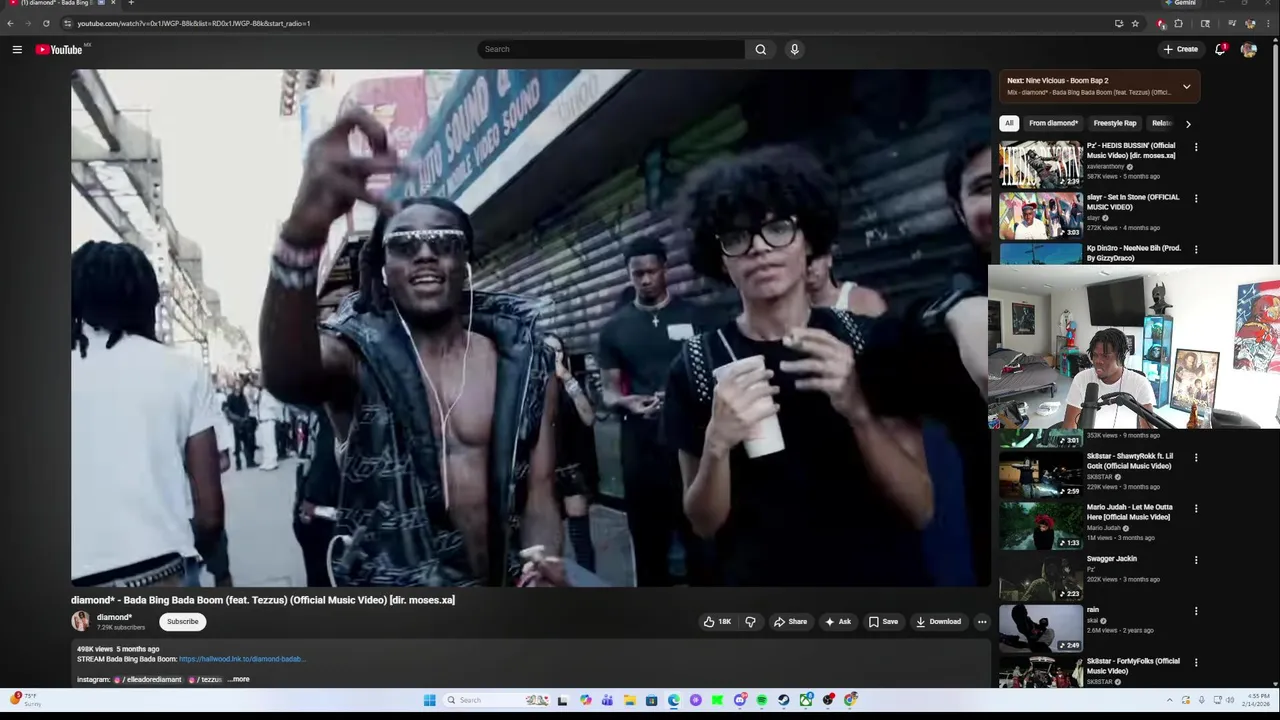Open options for slayr Set In Stone
1280x720 pixels.
(1196, 198)
